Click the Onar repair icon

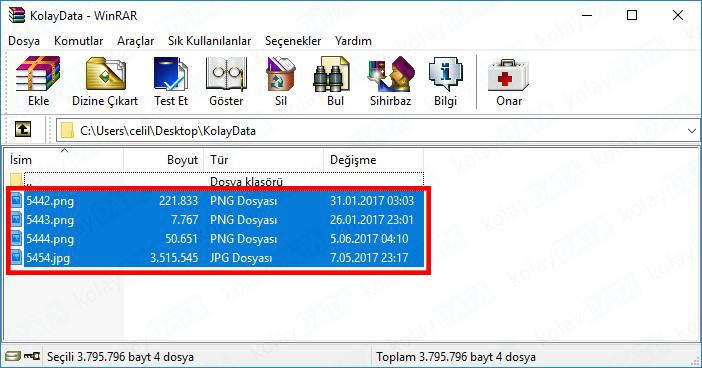pyautogui.click(x=508, y=75)
